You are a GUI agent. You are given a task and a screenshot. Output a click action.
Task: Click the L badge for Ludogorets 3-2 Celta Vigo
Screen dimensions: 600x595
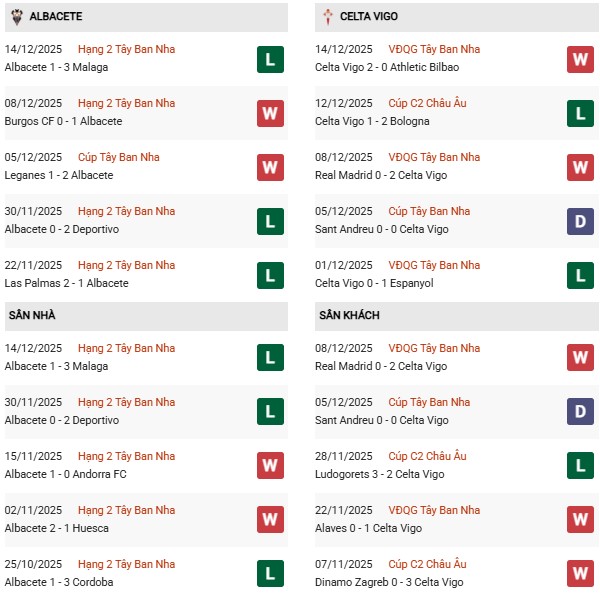580,465
